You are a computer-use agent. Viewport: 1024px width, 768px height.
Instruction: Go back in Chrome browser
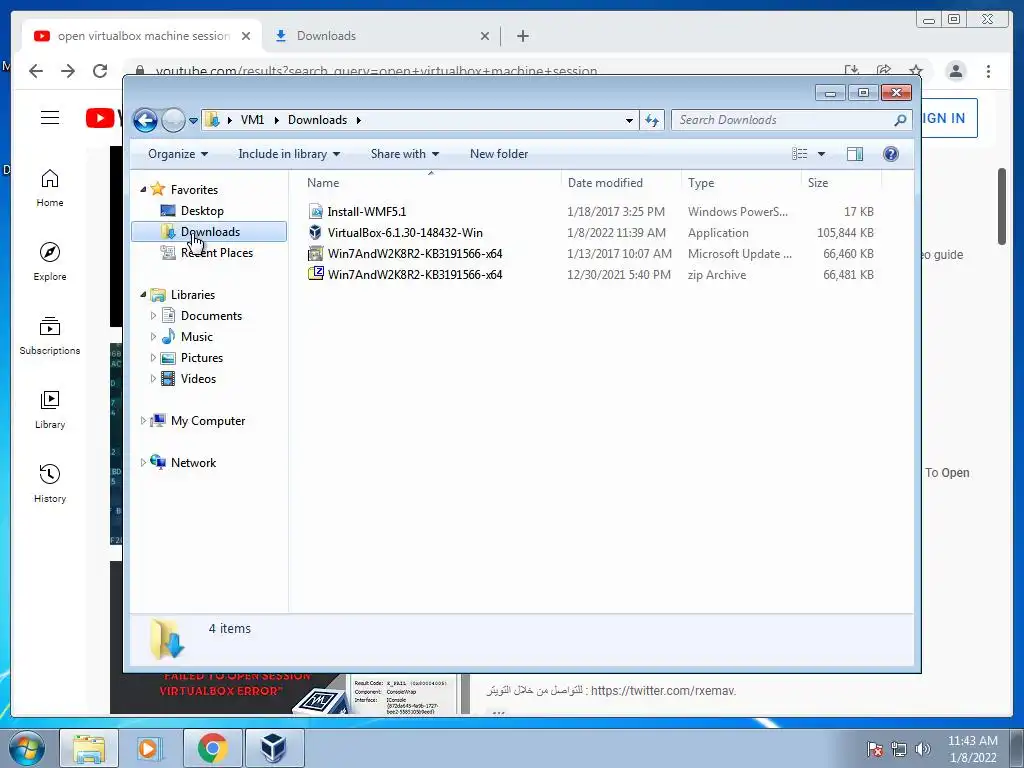[36, 71]
